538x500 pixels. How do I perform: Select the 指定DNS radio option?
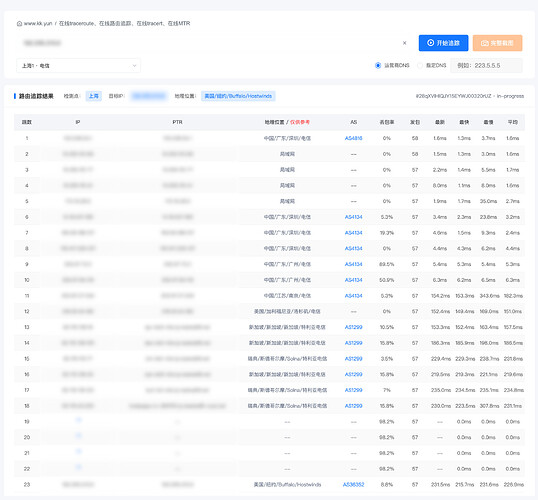pos(420,65)
